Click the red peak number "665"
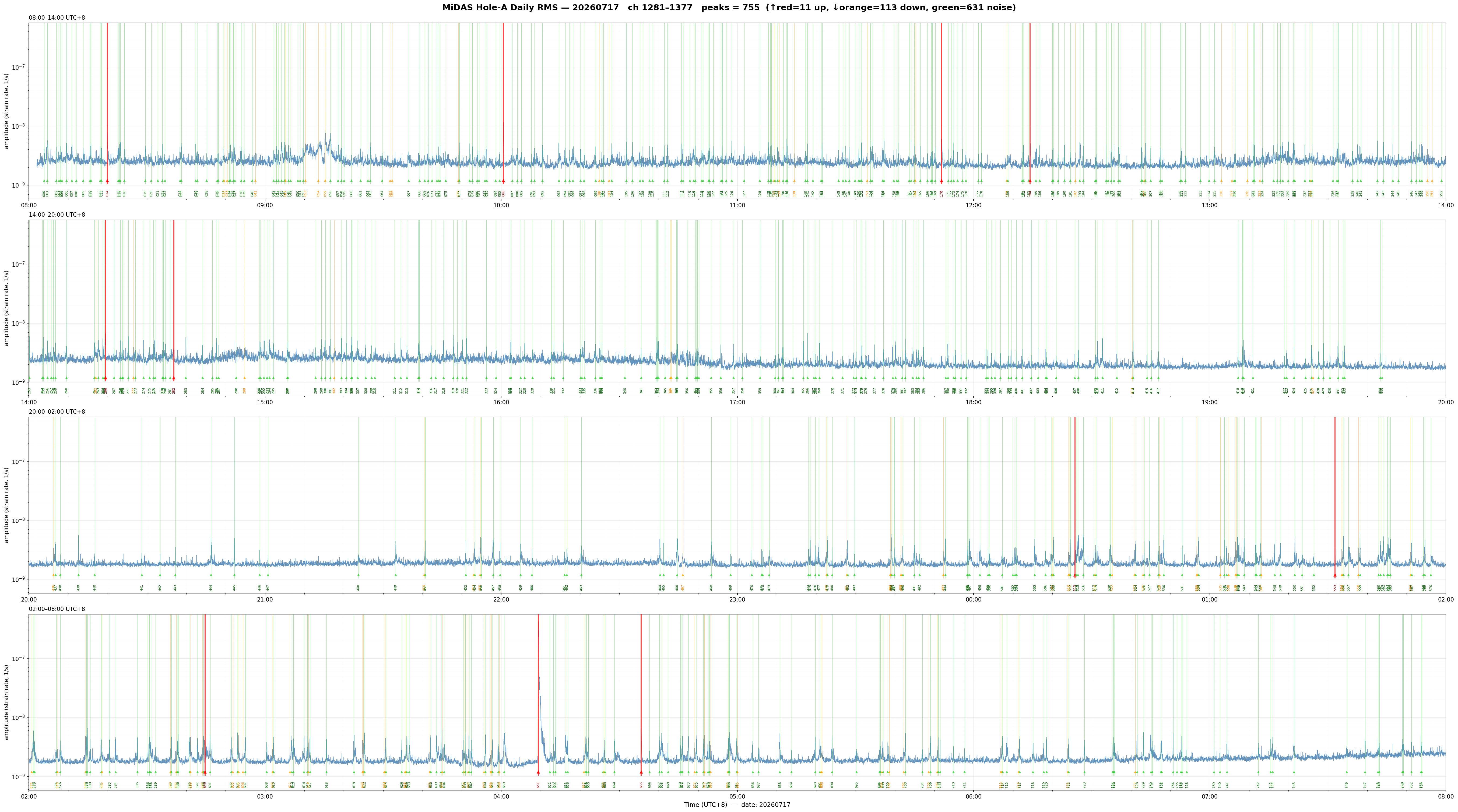The image size is (1458, 812). [641, 785]
